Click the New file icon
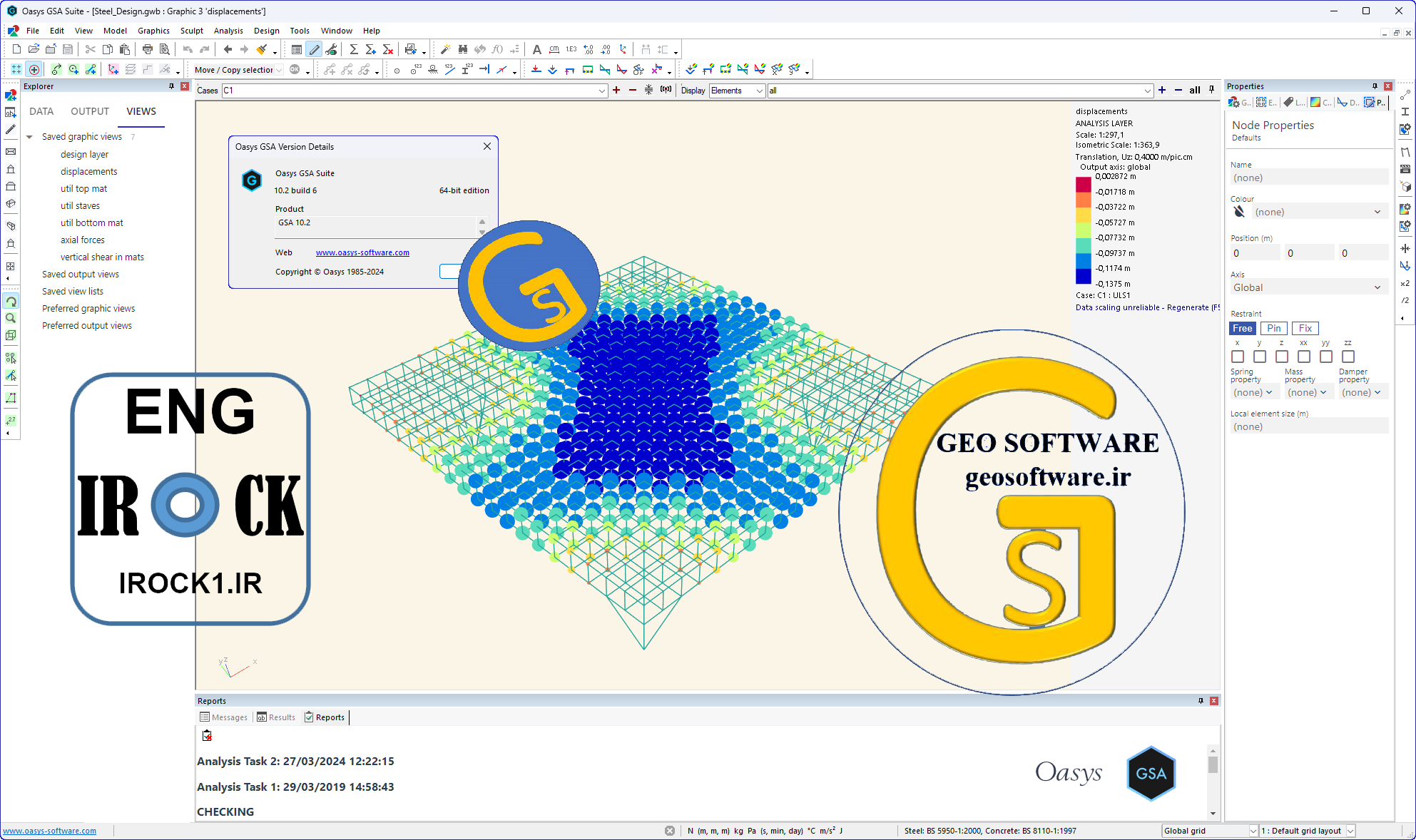This screenshot has width=1416, height=840. (x=16, y=49)
